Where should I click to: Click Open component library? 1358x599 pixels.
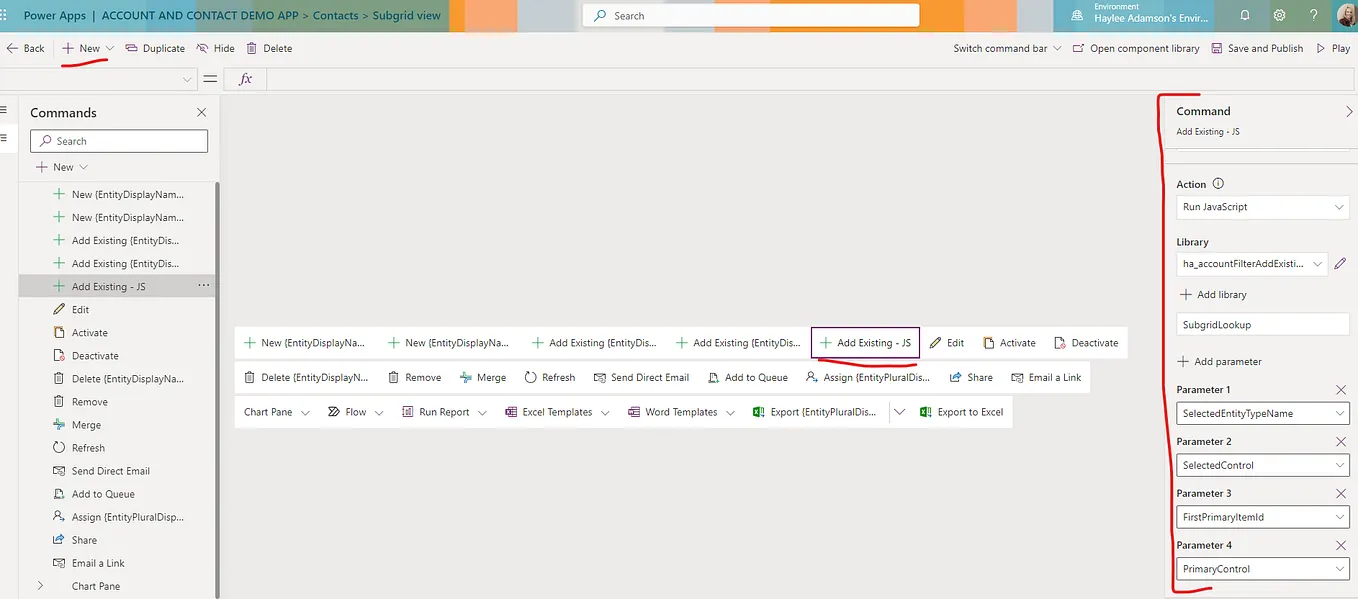click(x=1136, y=48)
